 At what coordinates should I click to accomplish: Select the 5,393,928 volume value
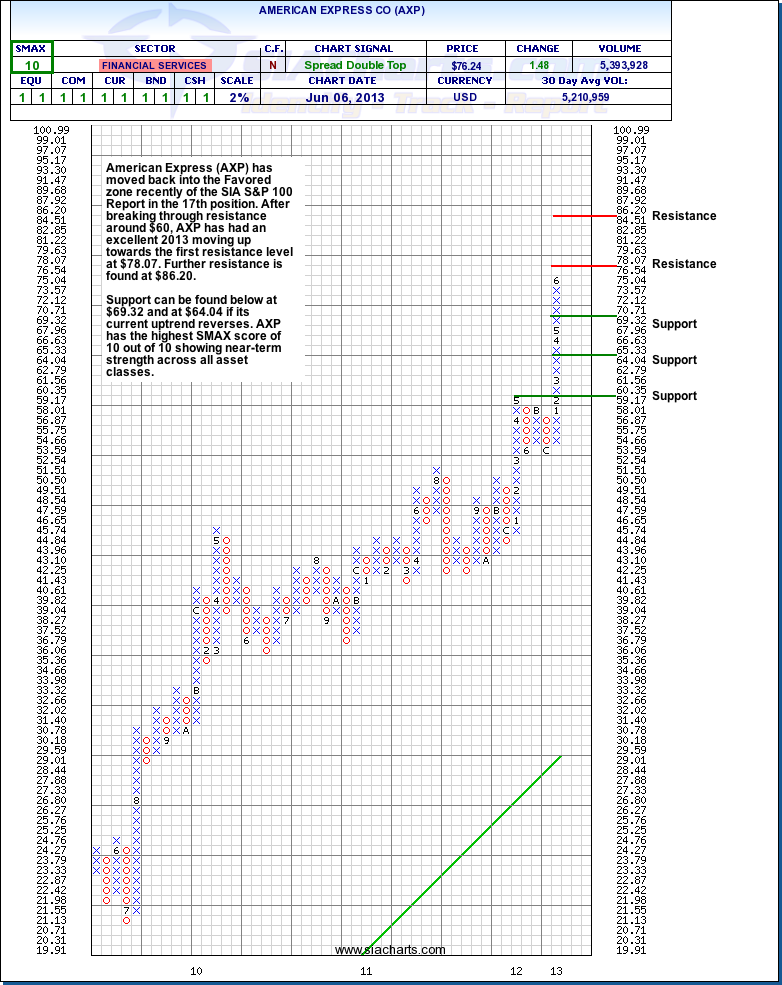pyautogui.click(x=621, y=65)
